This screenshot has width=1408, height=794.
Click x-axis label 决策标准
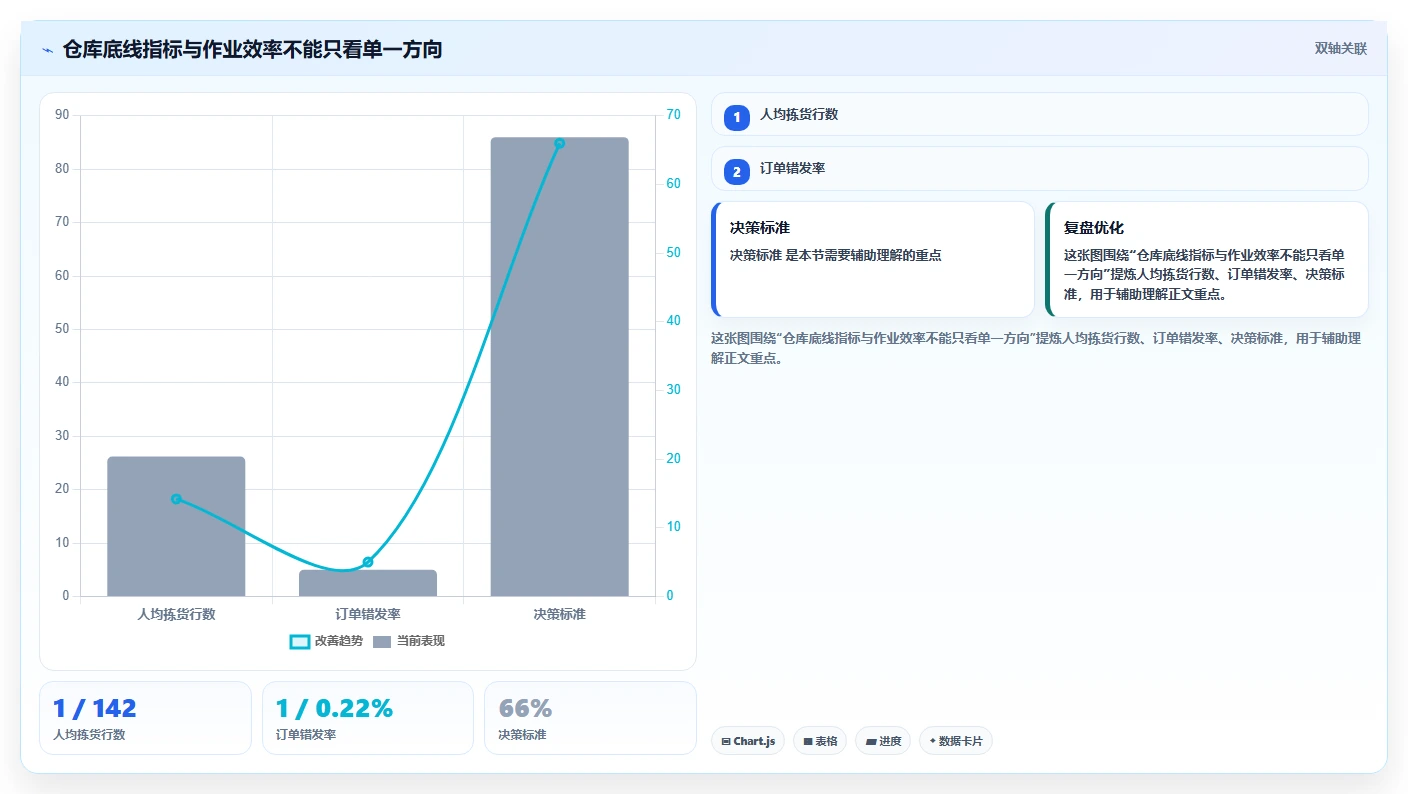click(559, 614)
